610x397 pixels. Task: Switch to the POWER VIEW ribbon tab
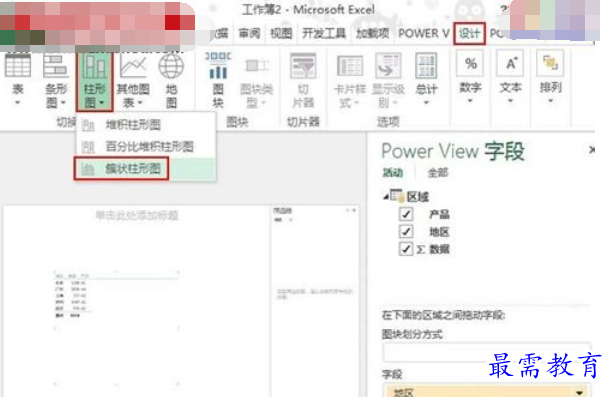[x=423, y=34]
